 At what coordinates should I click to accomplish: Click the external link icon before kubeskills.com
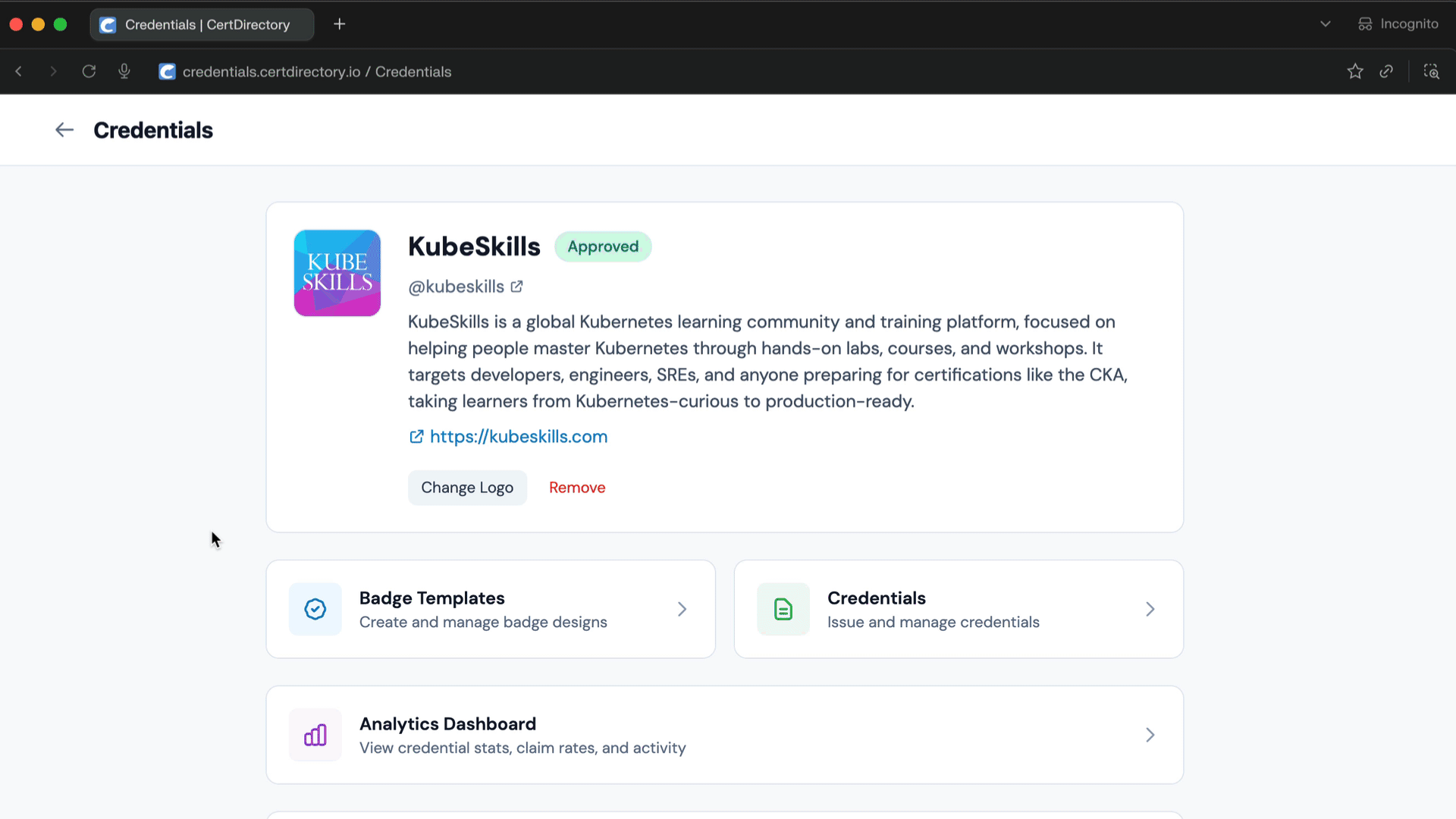[416, 437]
